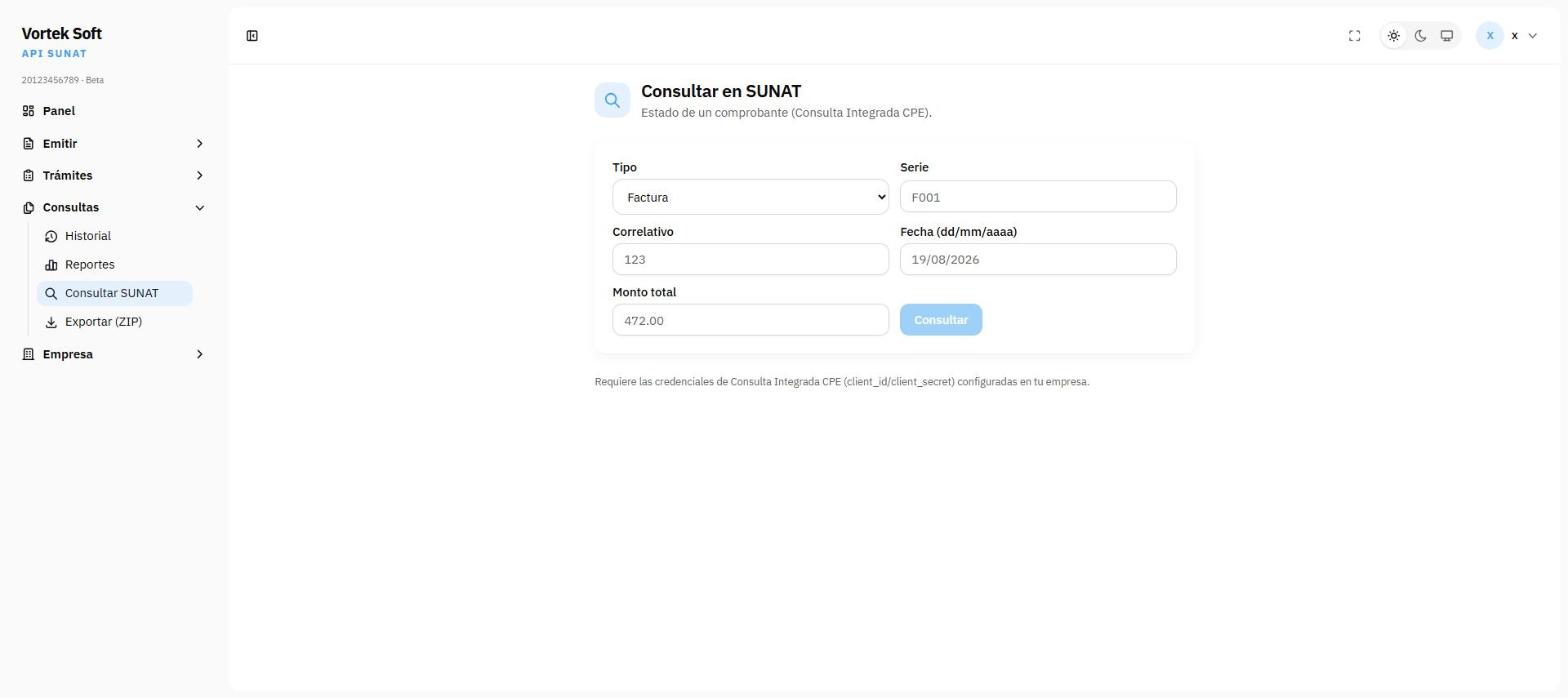1568x698 pixels.
Task: Click the Consultas menu label
Action: [x=71, y=208]
